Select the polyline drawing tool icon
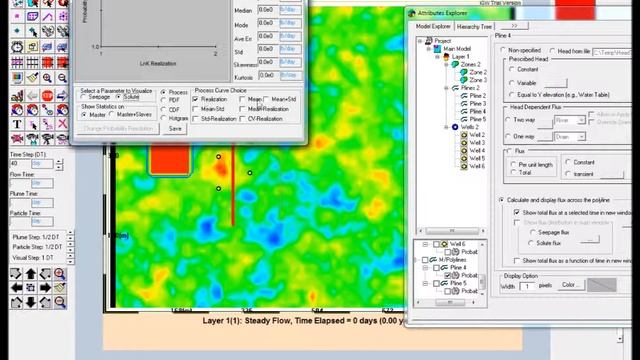This screenshot has height=360, width=640. coord(47,17)
